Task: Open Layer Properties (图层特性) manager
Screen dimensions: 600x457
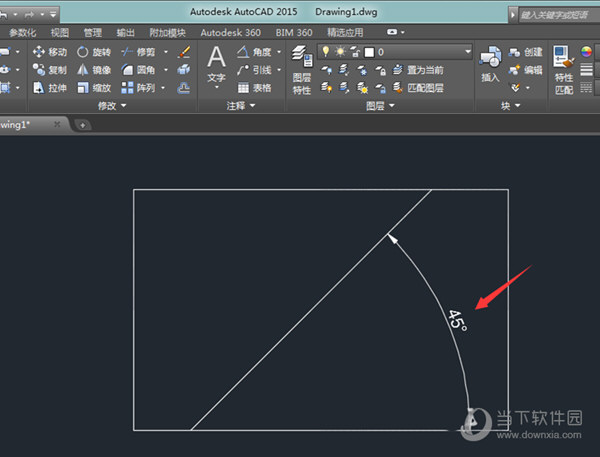Action: [302, 70]
